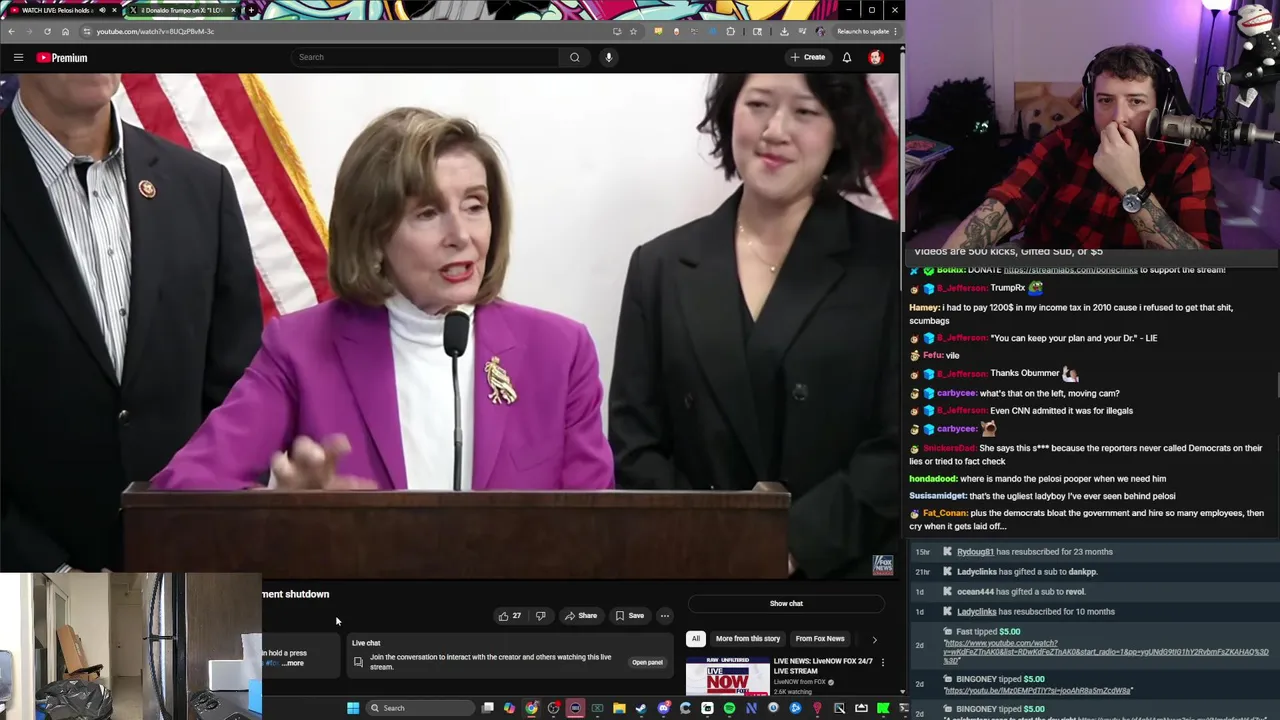Expand description with ...more
The width and height of the screenshot is (1280, 720).
[293, 663]
